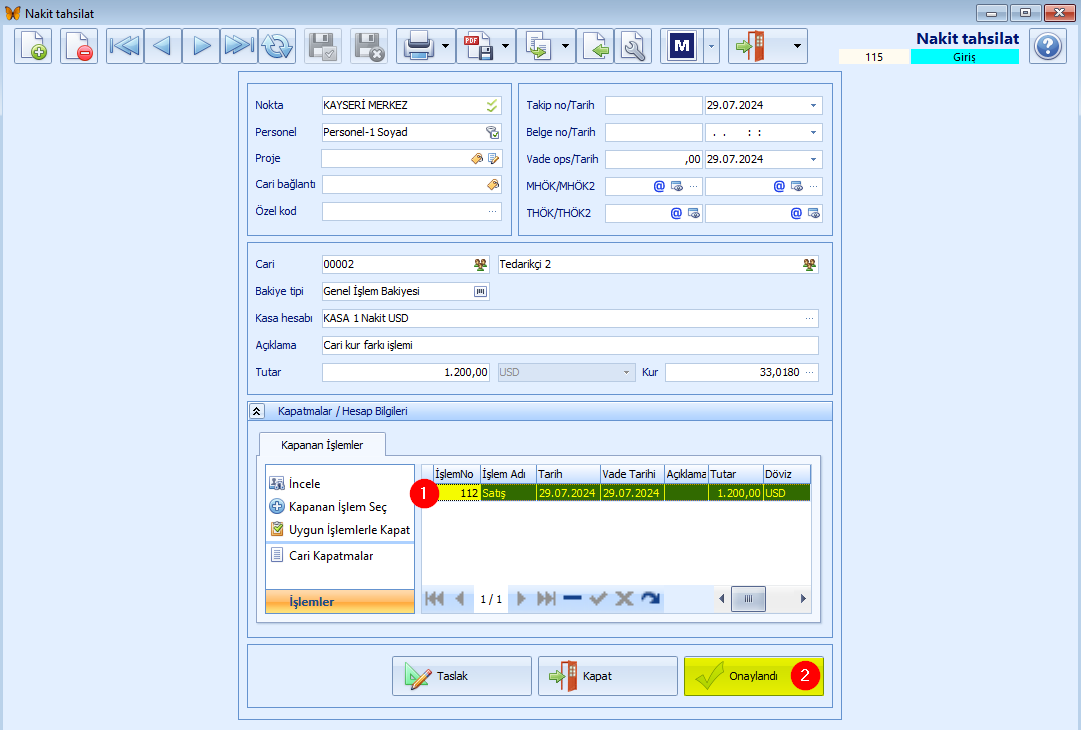Open the wrench settings document icon

[x=633, y=46]
